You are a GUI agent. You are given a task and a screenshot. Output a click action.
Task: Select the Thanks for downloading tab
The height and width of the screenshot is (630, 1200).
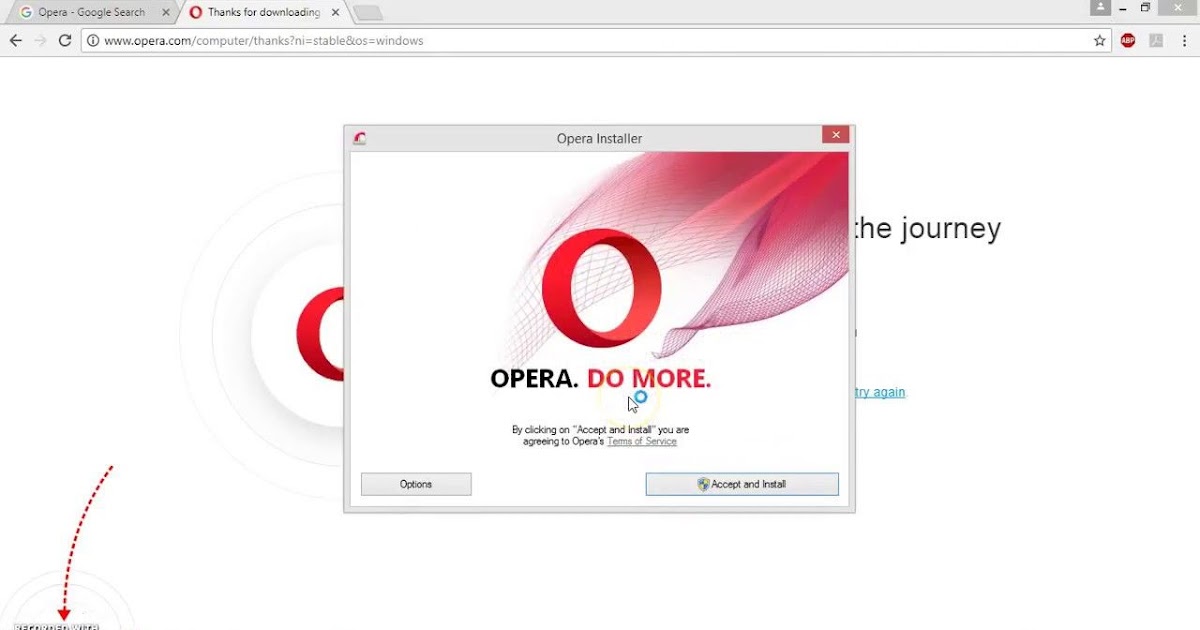(x=263, y=13)
